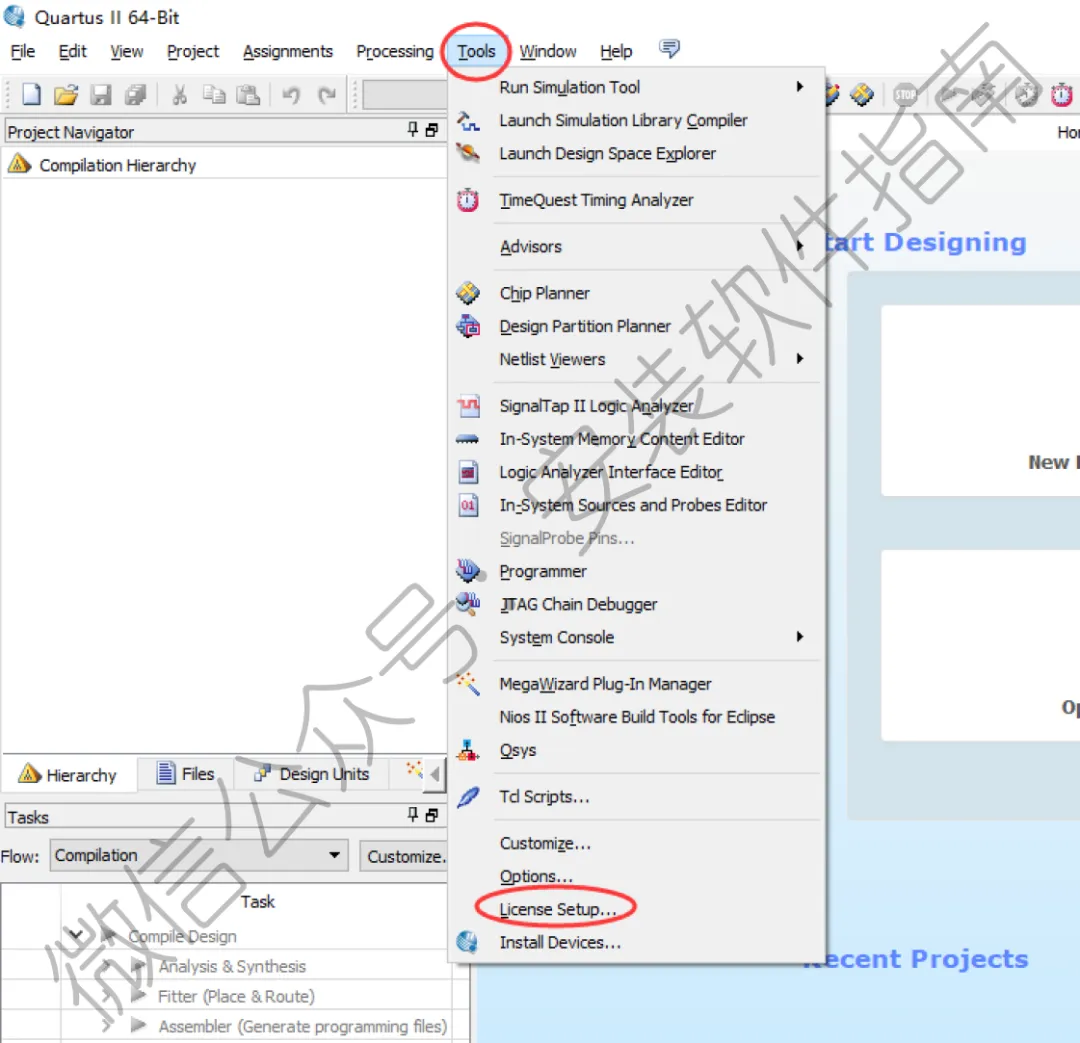Switch to the Hierarchy tab
This screenshot has width=1080, height=1043.
[x=68, y=774]
